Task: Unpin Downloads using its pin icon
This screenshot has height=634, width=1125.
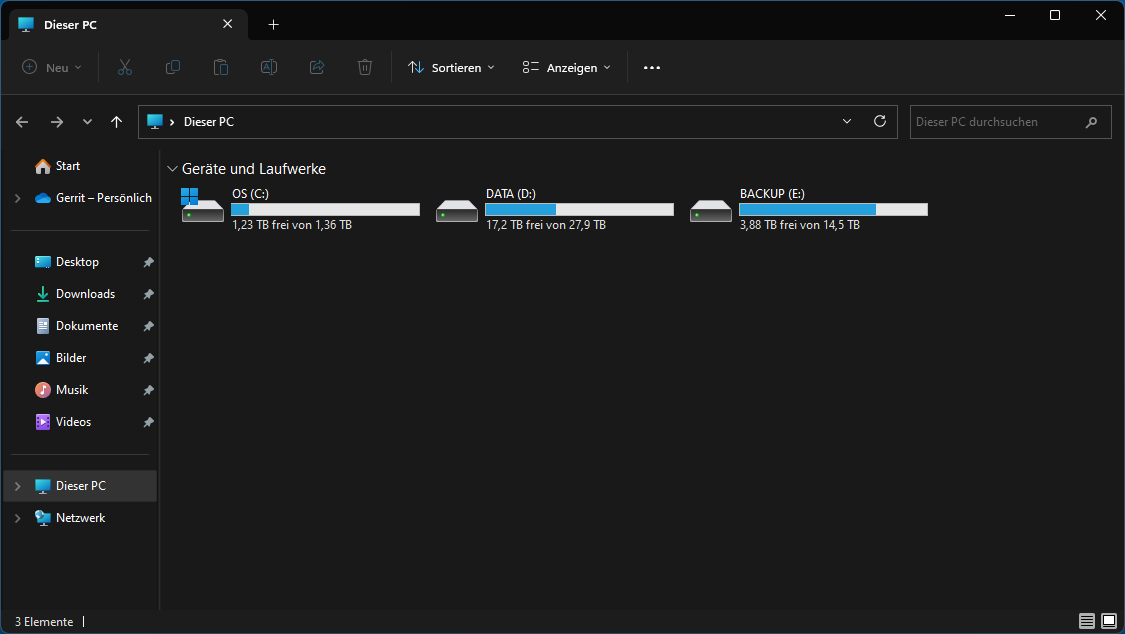Action: (x=149, y=294)
